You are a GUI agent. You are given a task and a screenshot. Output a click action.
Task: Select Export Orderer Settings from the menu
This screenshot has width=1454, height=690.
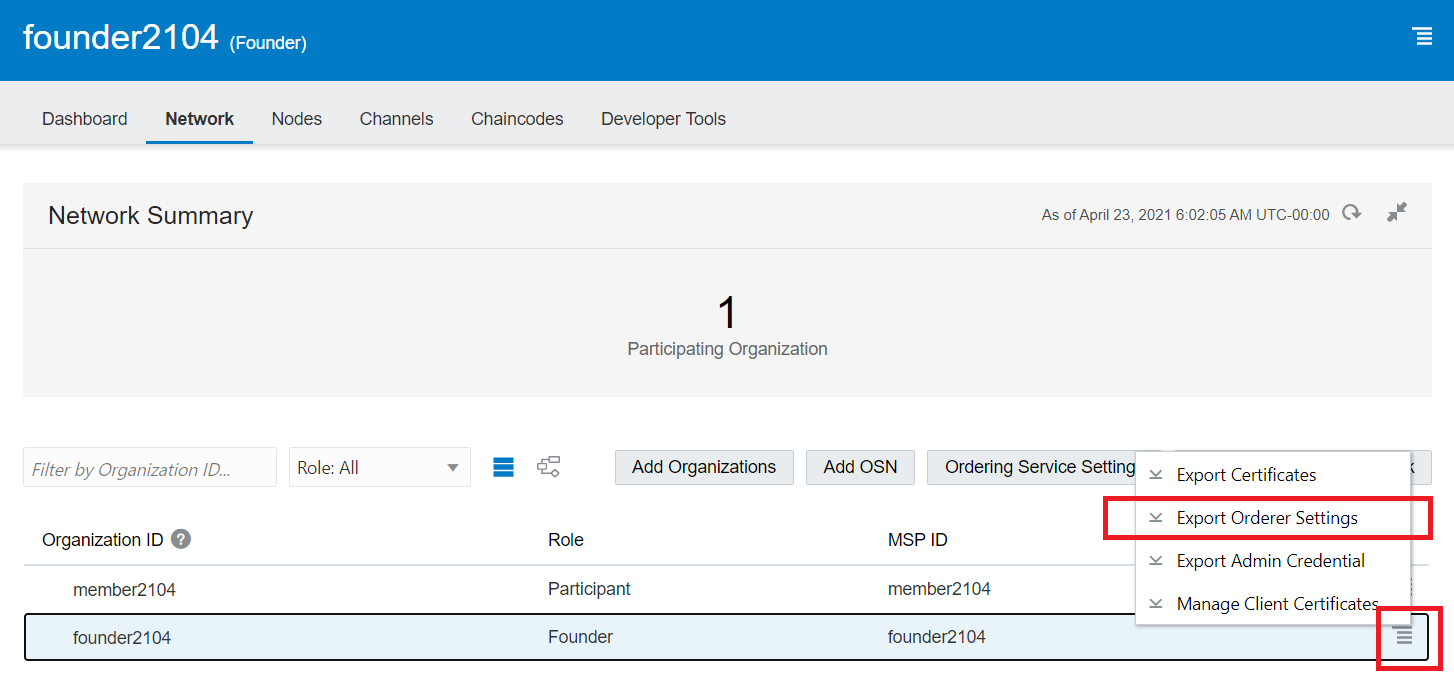click(x=1267, y=517)
